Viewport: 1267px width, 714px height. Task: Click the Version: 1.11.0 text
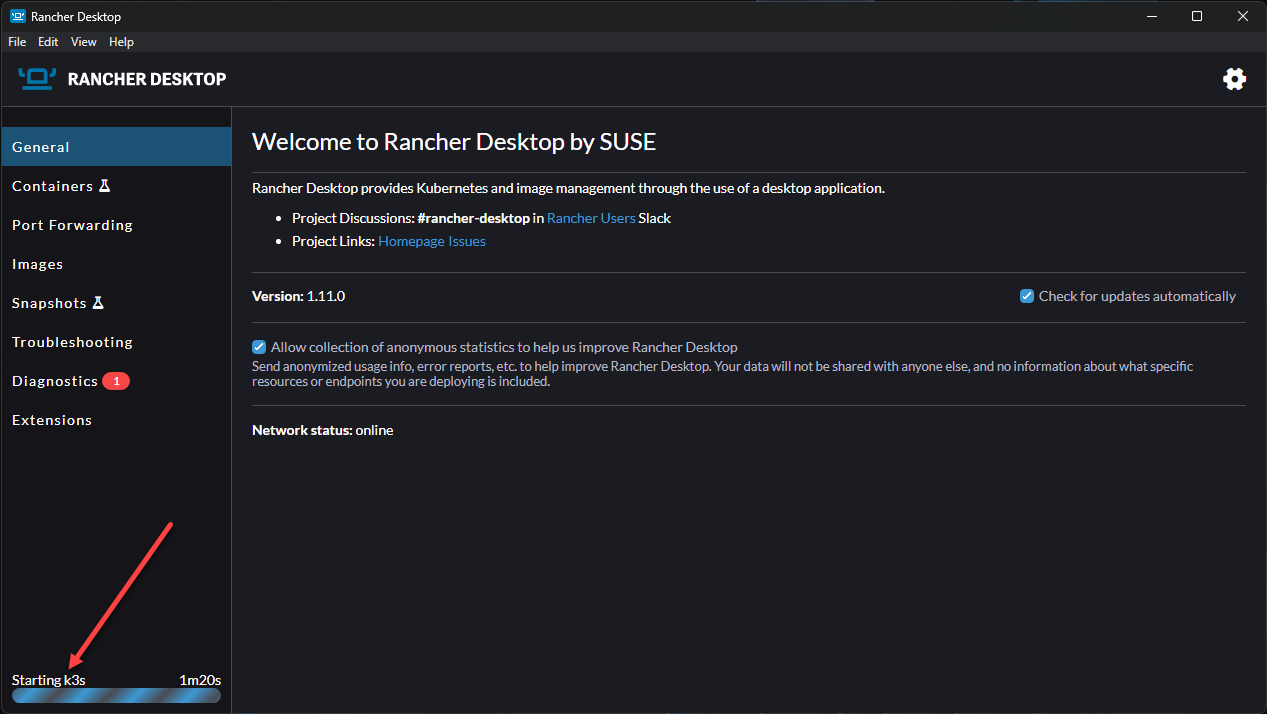coord(298,296)
